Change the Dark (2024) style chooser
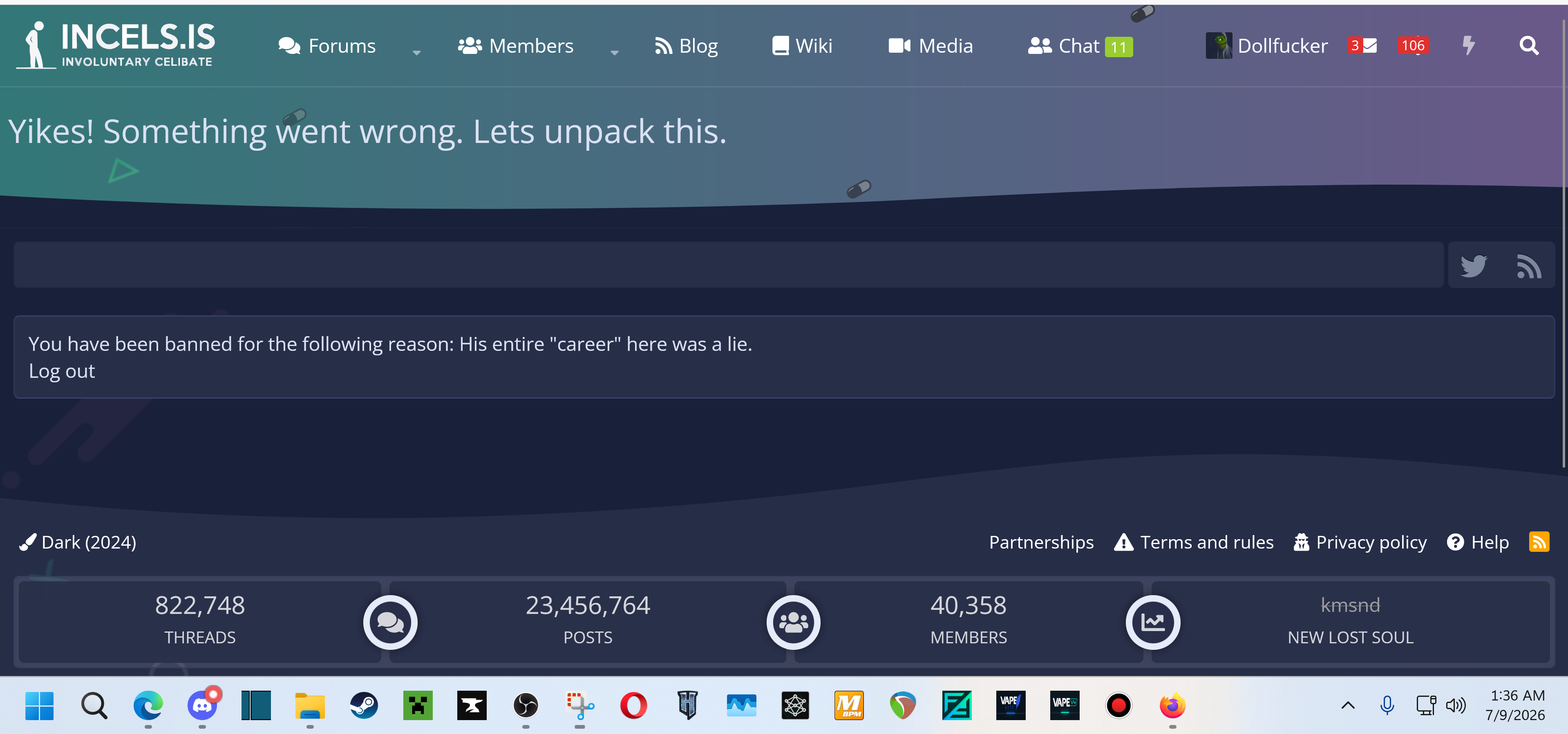1568x734 pixels. tap(78, 542)
